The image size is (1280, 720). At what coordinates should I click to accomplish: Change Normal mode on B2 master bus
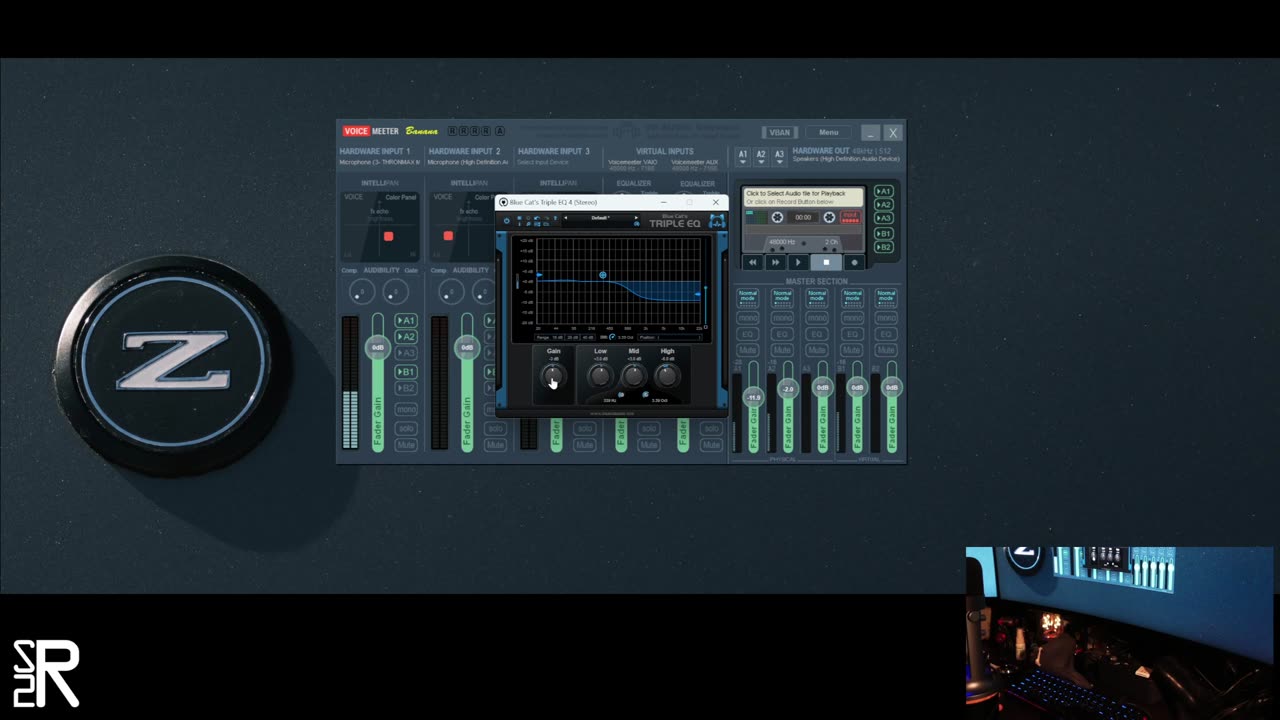886,296
